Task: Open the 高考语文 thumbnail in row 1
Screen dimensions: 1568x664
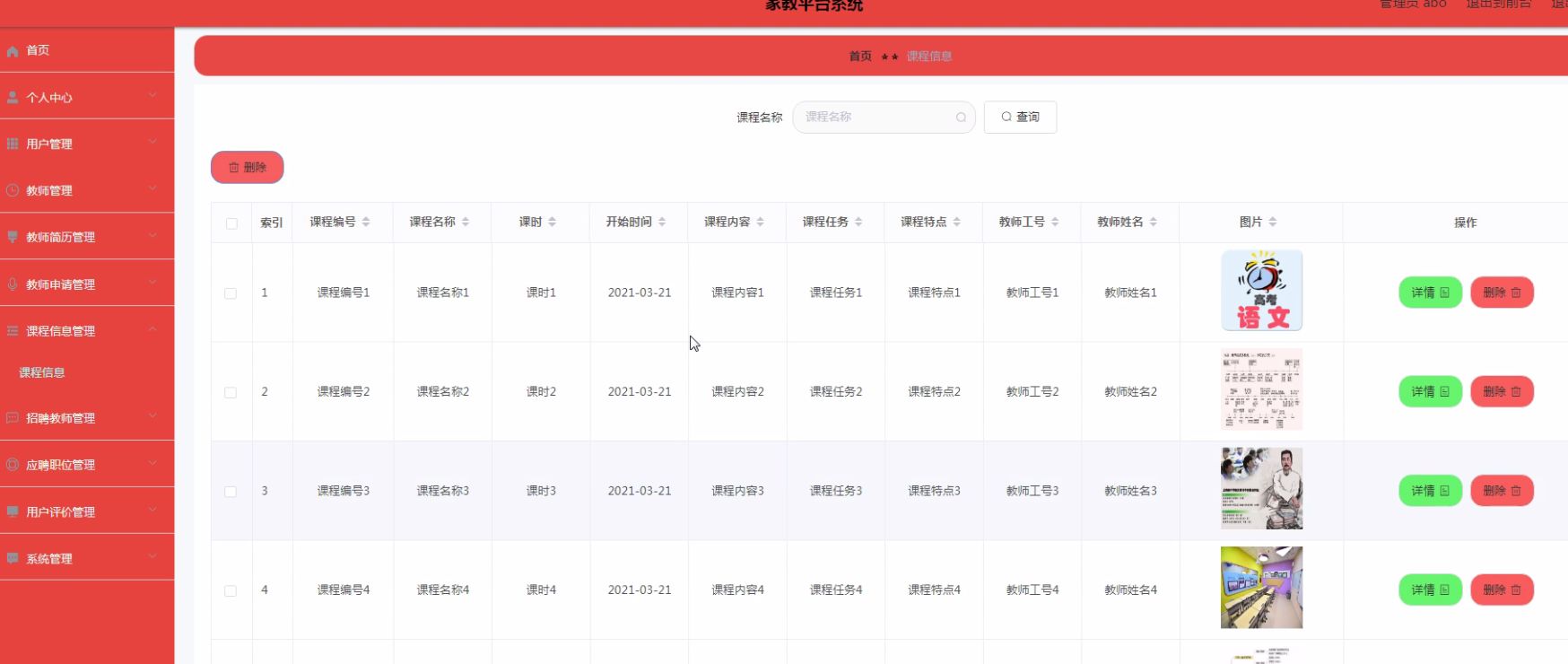Action: coord(1261,291)
